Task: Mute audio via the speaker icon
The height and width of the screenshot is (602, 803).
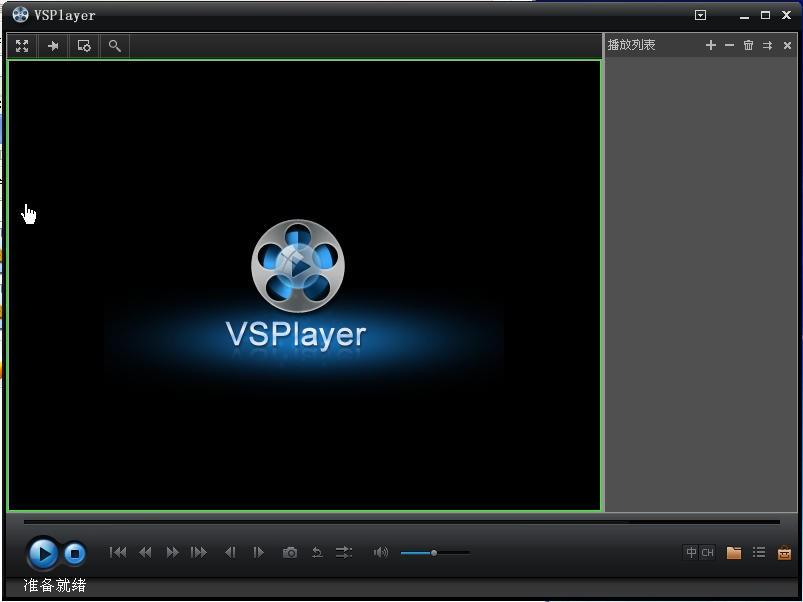Action: [380, 552]
